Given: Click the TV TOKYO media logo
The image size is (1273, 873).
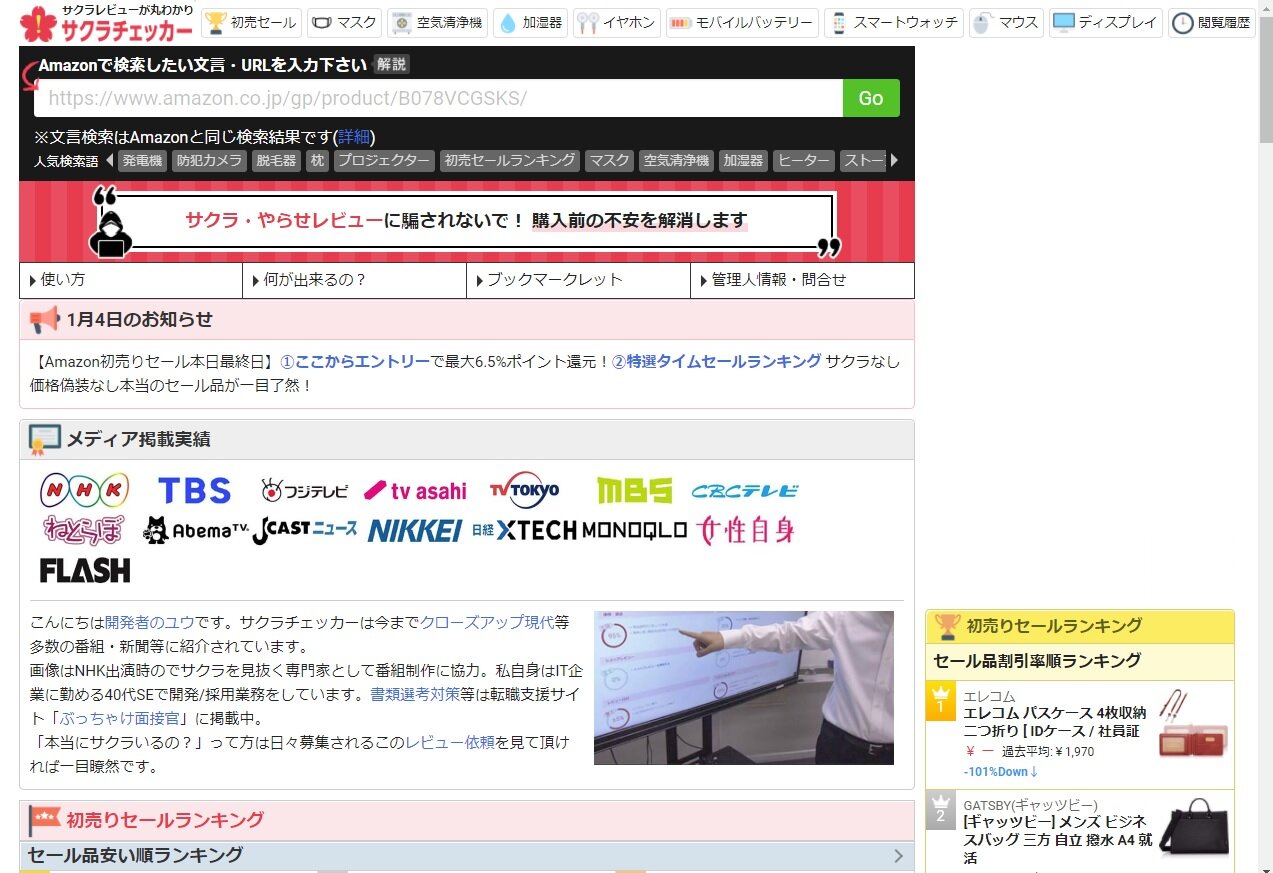Looking at the screenshot, I should click(x=524, y=490).
